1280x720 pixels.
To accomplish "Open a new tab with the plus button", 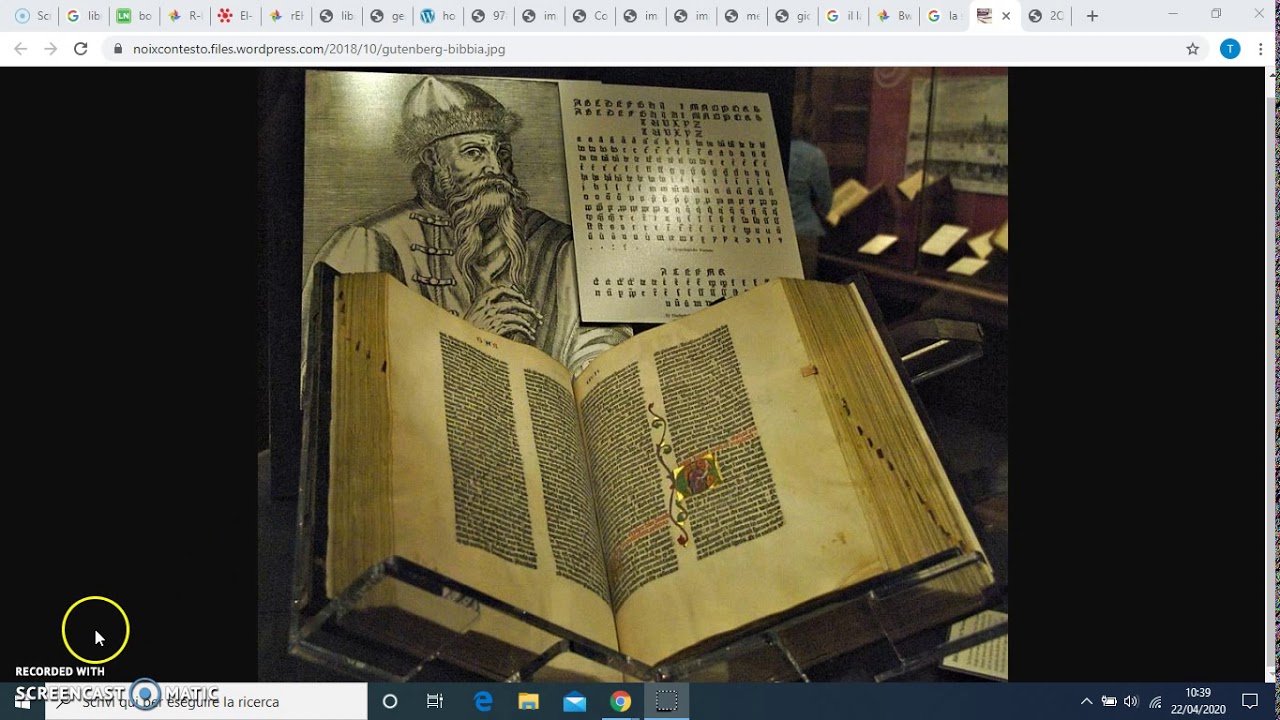I will point(1092,16).
